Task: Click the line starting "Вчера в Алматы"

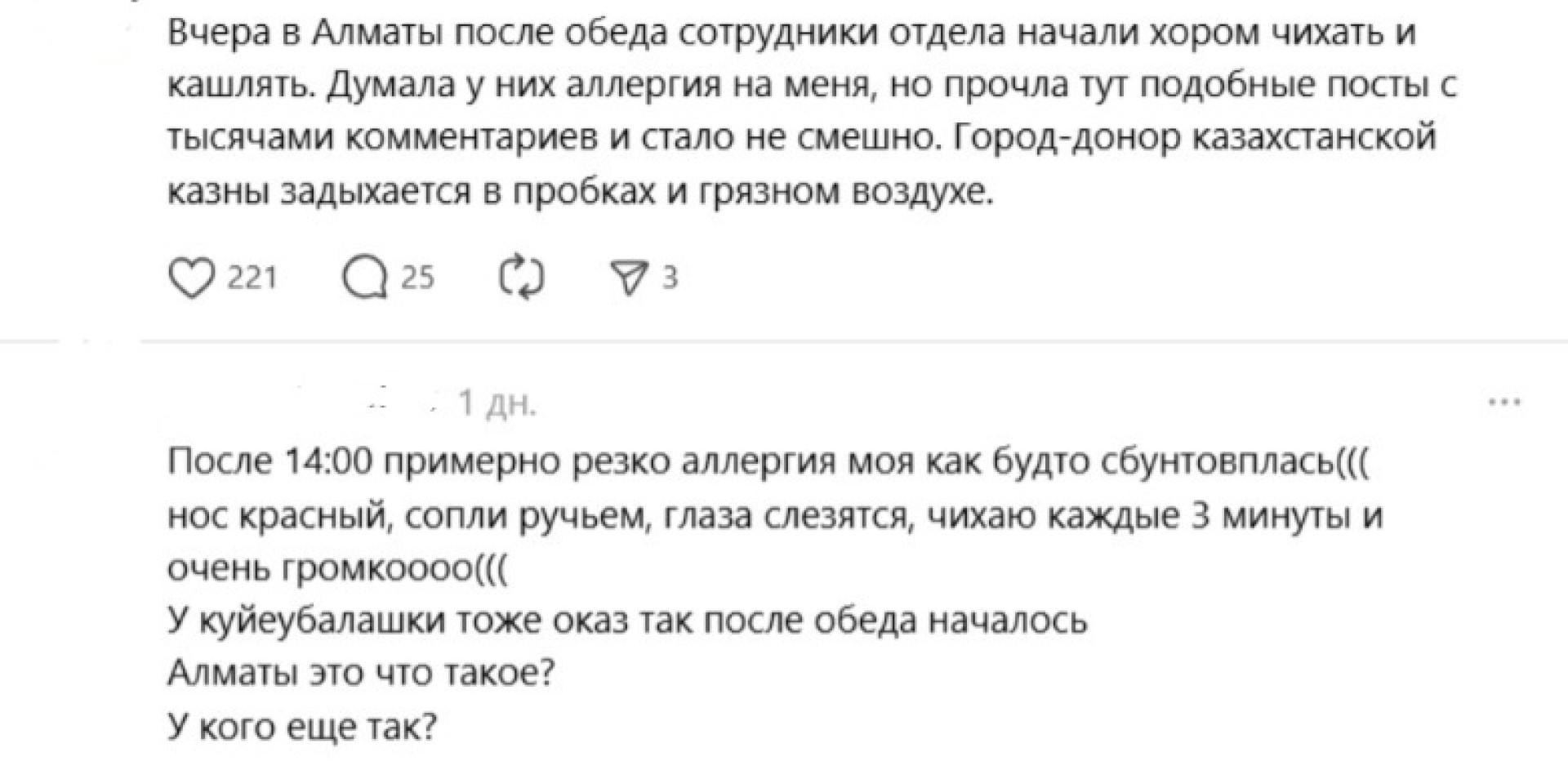Action: (x=791, y=33)
